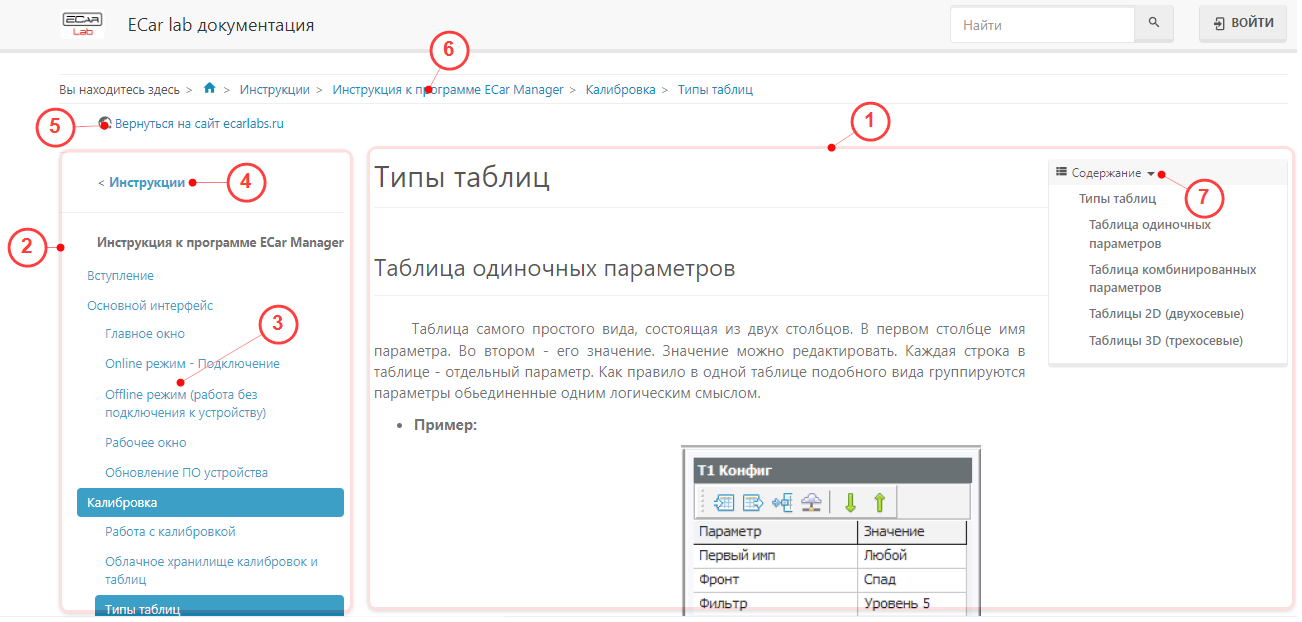Go back to Инструкции in sidebar
Viewport: 1302px width, 622px height.
click(147, 182)
